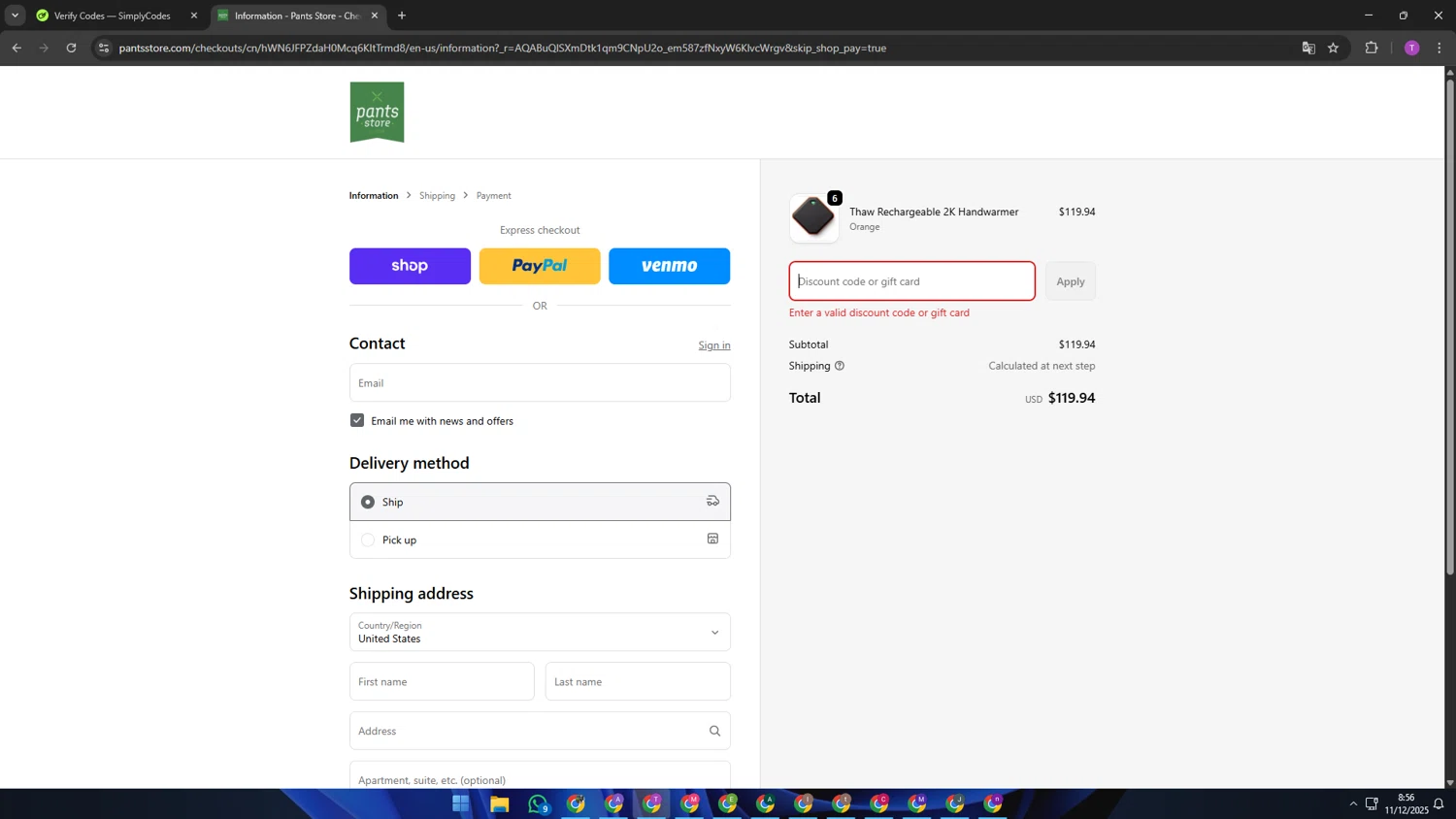Open the Chrome three-dot menu
1456x819 pixels.
point(1439,48)
